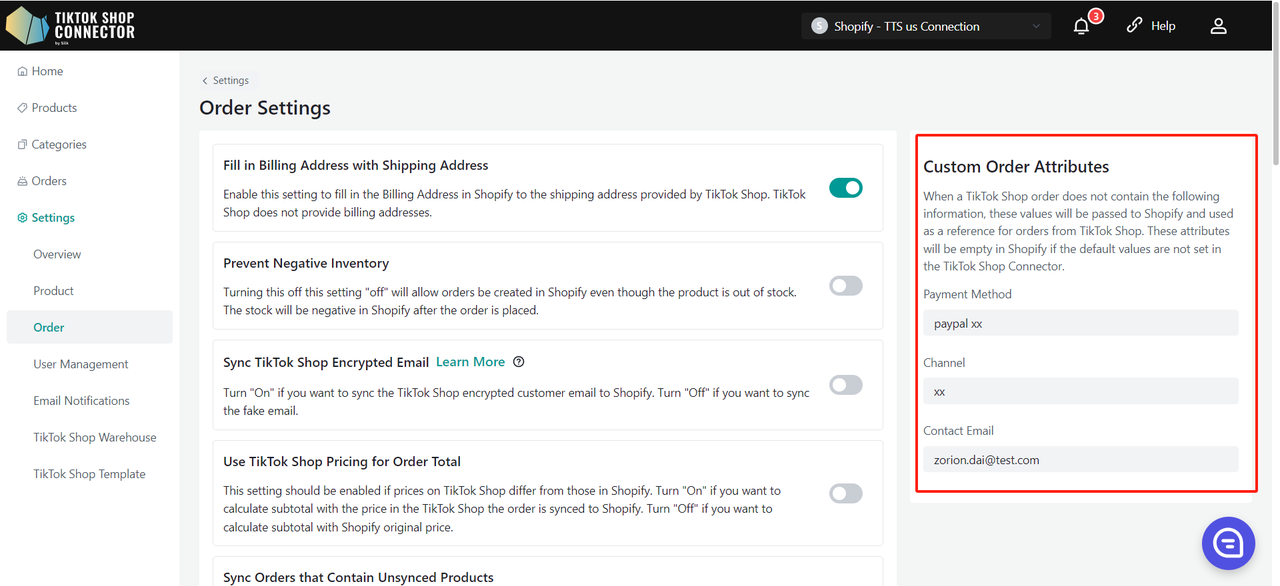Enable the Prevent Negative Inventory toggle

845,286
